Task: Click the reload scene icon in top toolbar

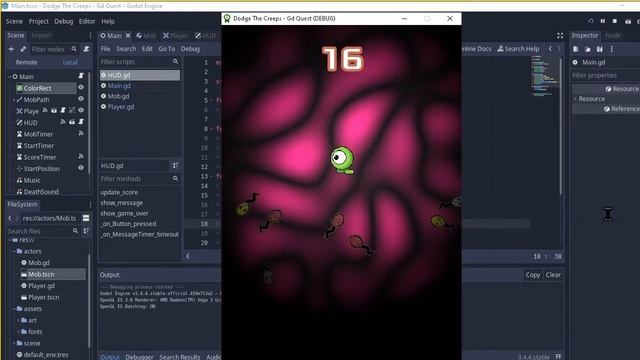Action: click(591, 21)
